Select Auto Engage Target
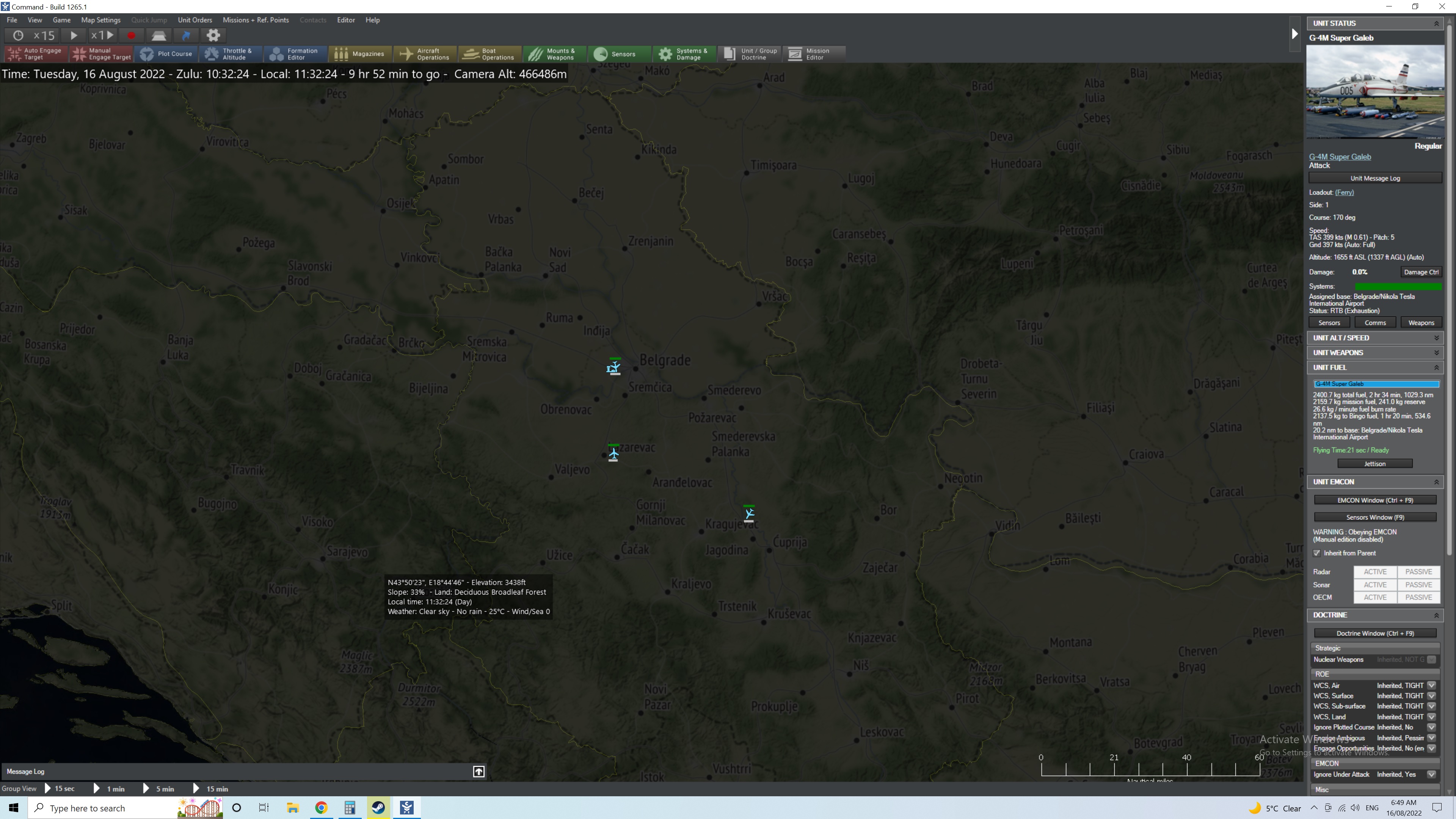Viewport: 1456px width, 819px height. point(36,54)
